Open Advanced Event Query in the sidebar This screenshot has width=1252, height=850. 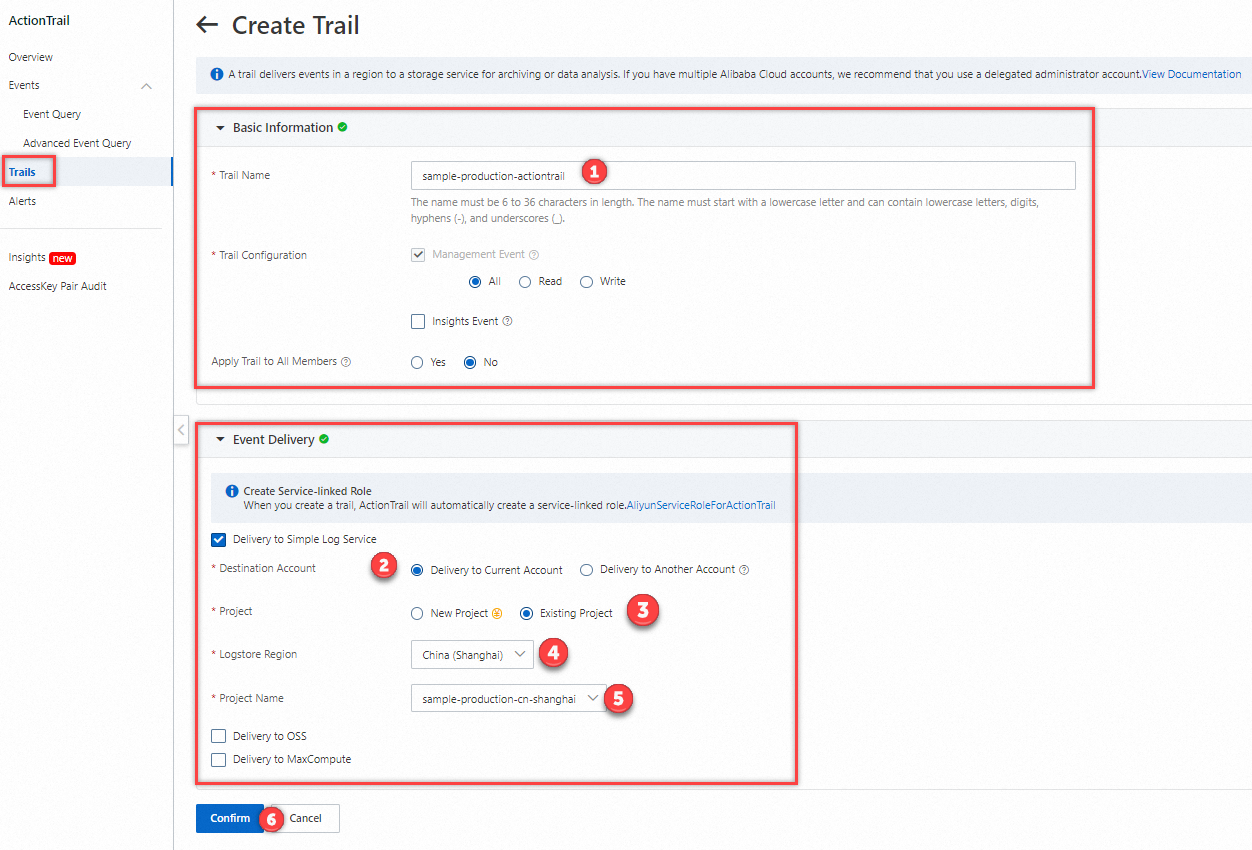(x=77, y=143)
